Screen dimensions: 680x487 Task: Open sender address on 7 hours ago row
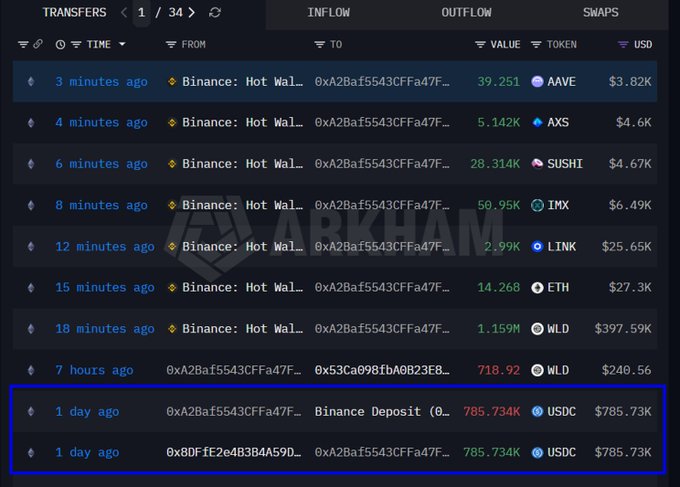point(233,370)
